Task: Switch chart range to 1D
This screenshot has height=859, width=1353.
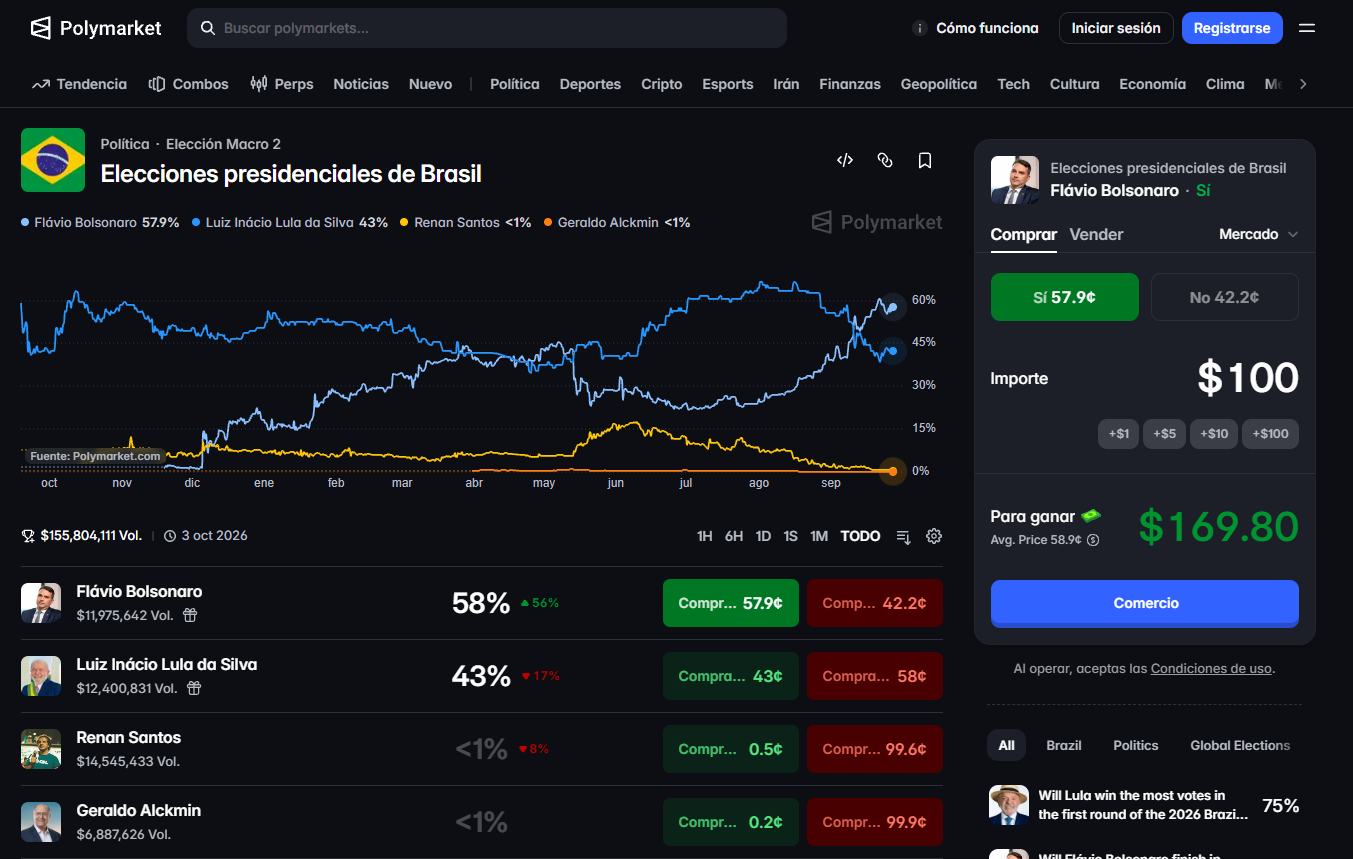Action: coord(763,536)
